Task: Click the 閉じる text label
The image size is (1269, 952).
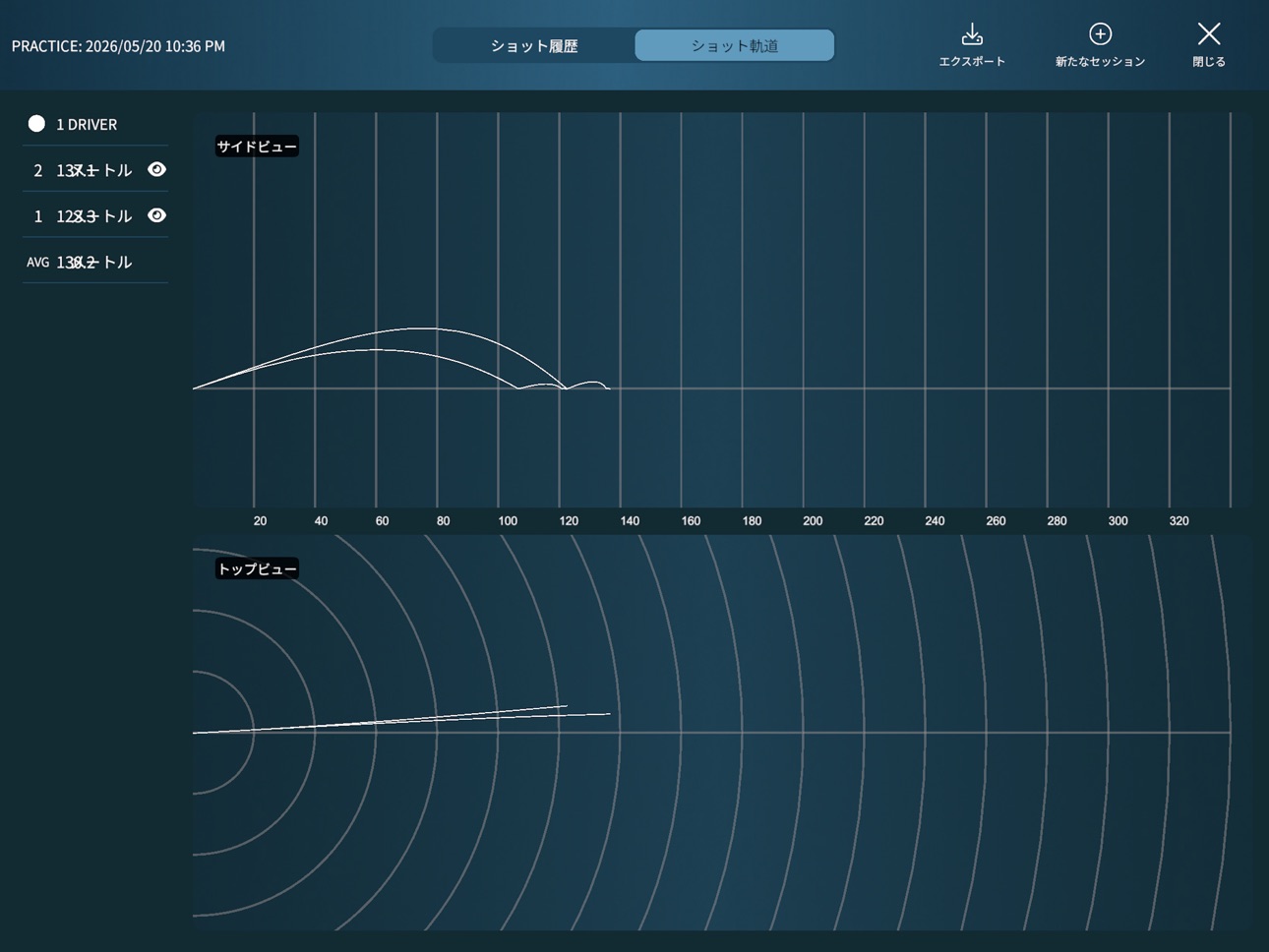Action: 1209,62
